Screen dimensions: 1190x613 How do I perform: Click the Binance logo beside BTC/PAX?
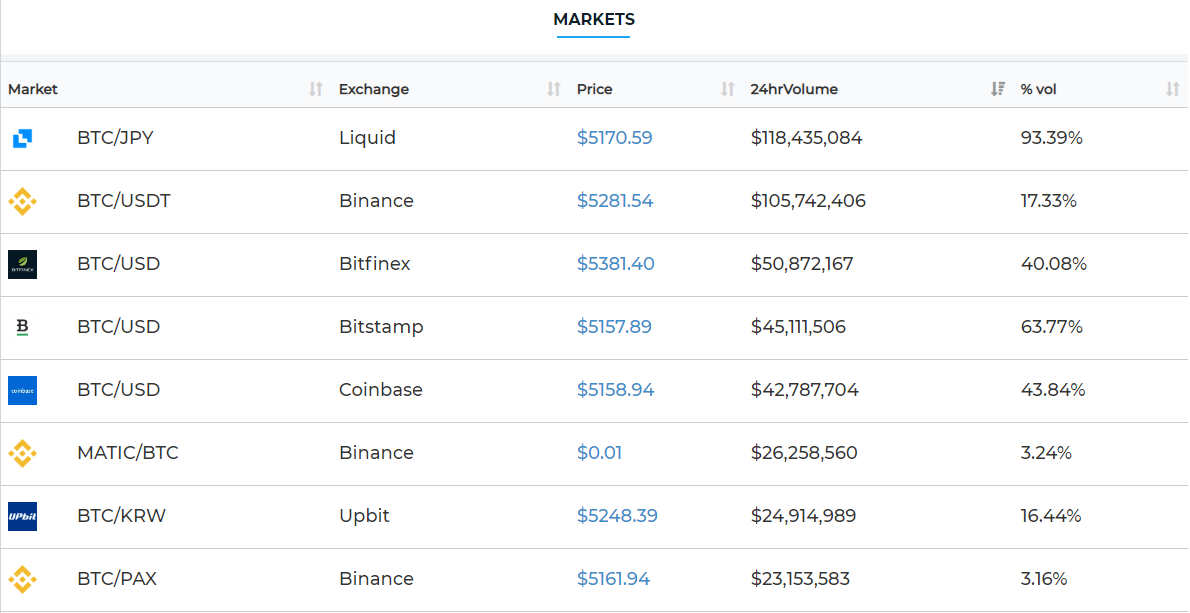coord(22,579)
